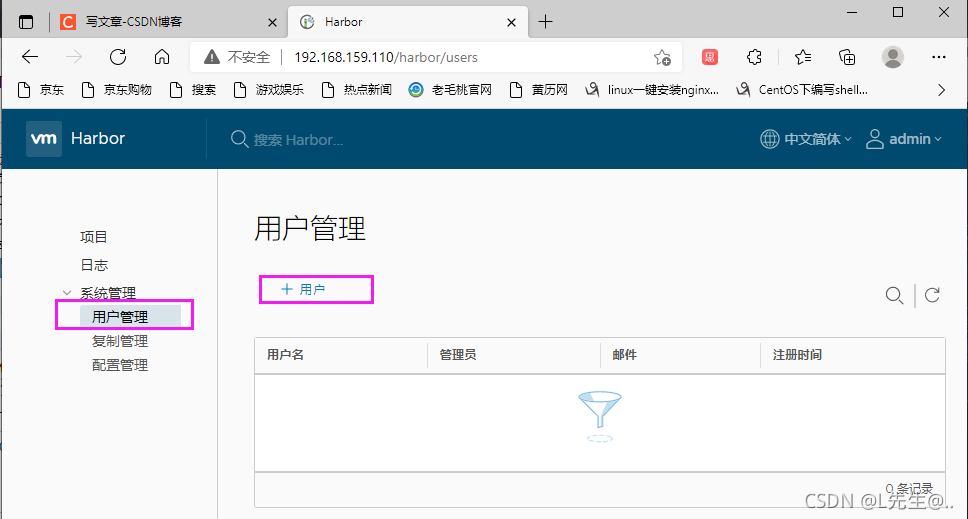Open 项目 in the sidebar
Screen dimensions: 968x519
pos(94,237)
